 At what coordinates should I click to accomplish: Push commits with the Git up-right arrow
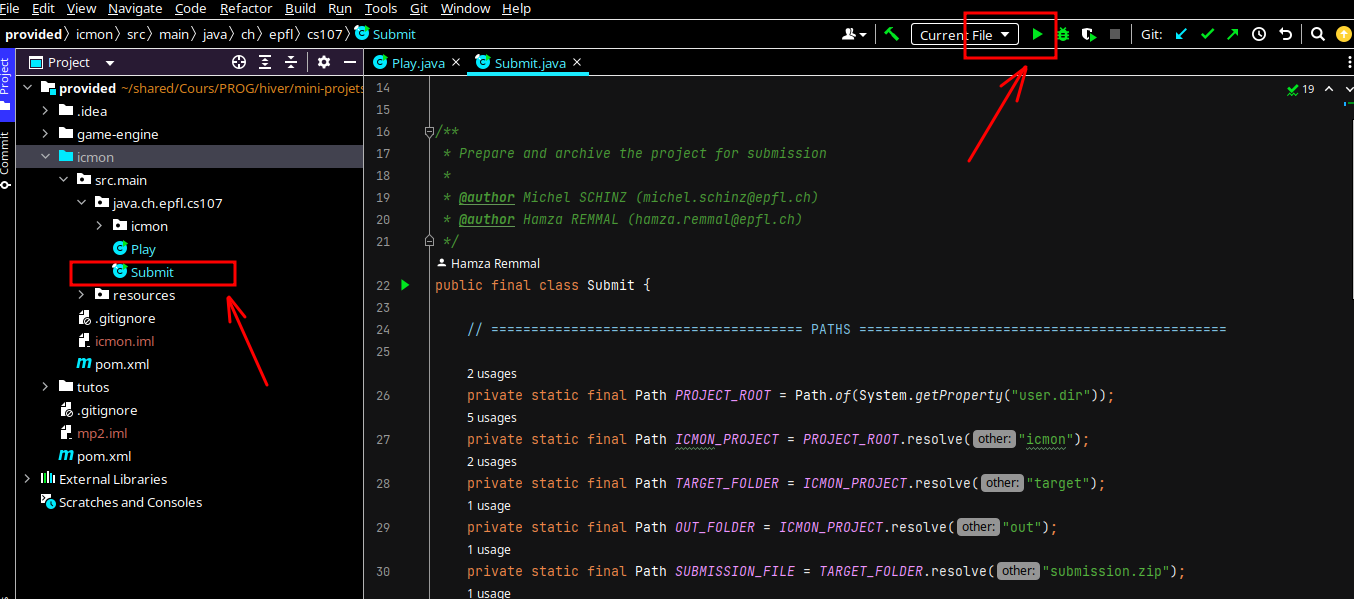click(x=1232, y=34)
